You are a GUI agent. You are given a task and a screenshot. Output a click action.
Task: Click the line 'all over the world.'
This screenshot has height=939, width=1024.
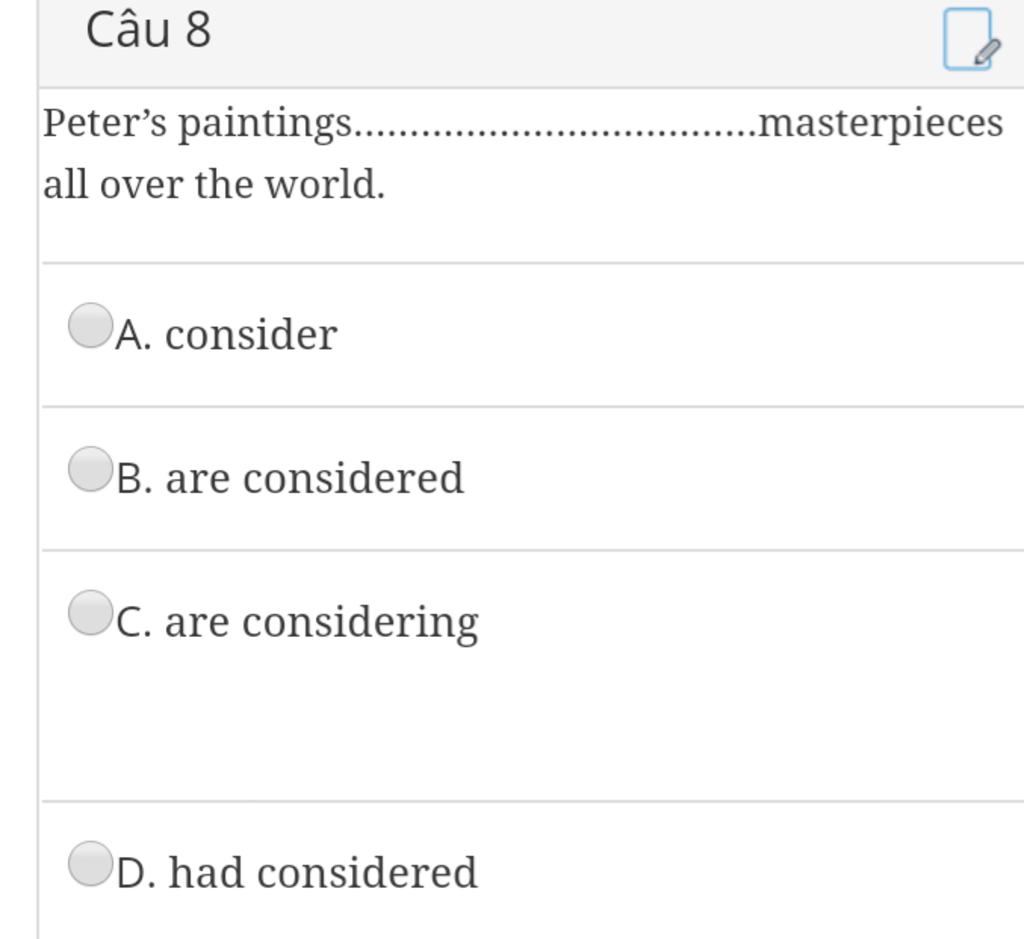click(214, 185)
